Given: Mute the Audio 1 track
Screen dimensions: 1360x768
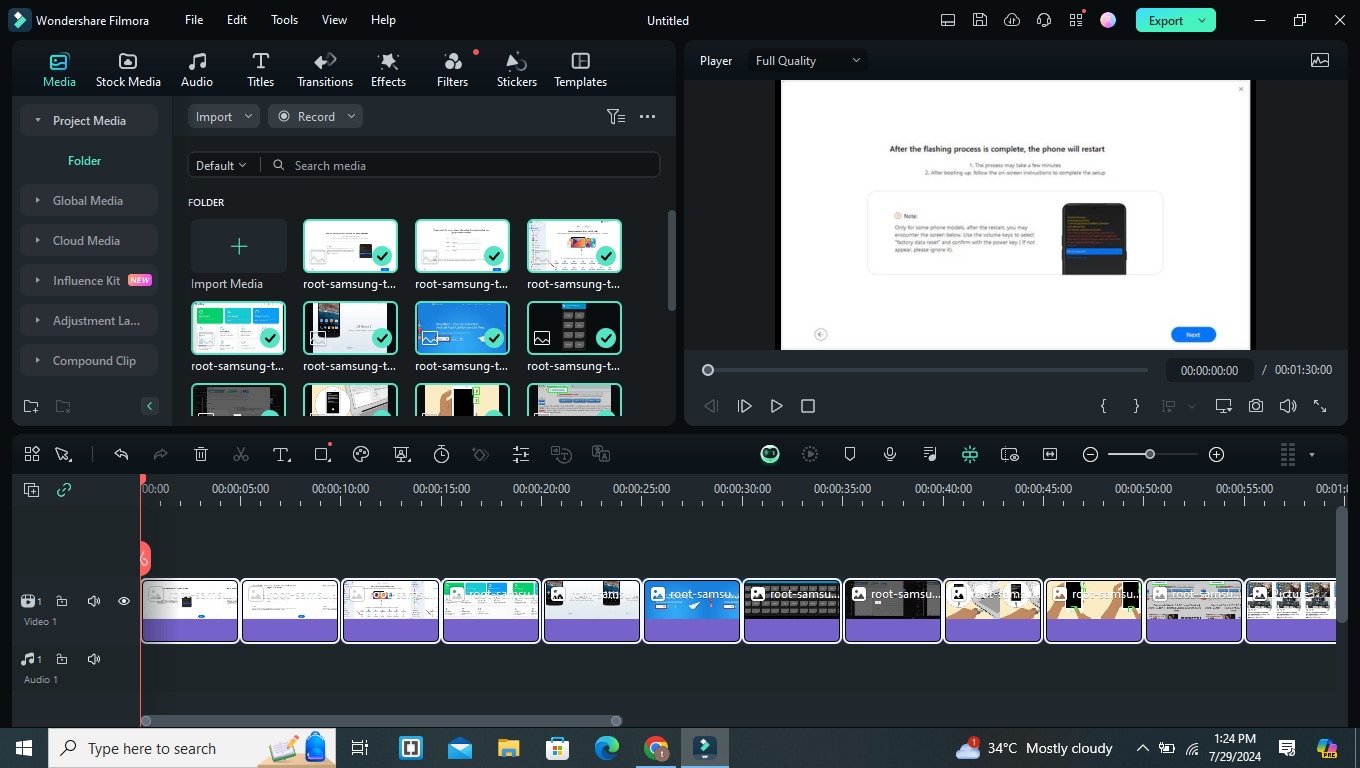Looking at the screenshot, I should pos(94,659).
